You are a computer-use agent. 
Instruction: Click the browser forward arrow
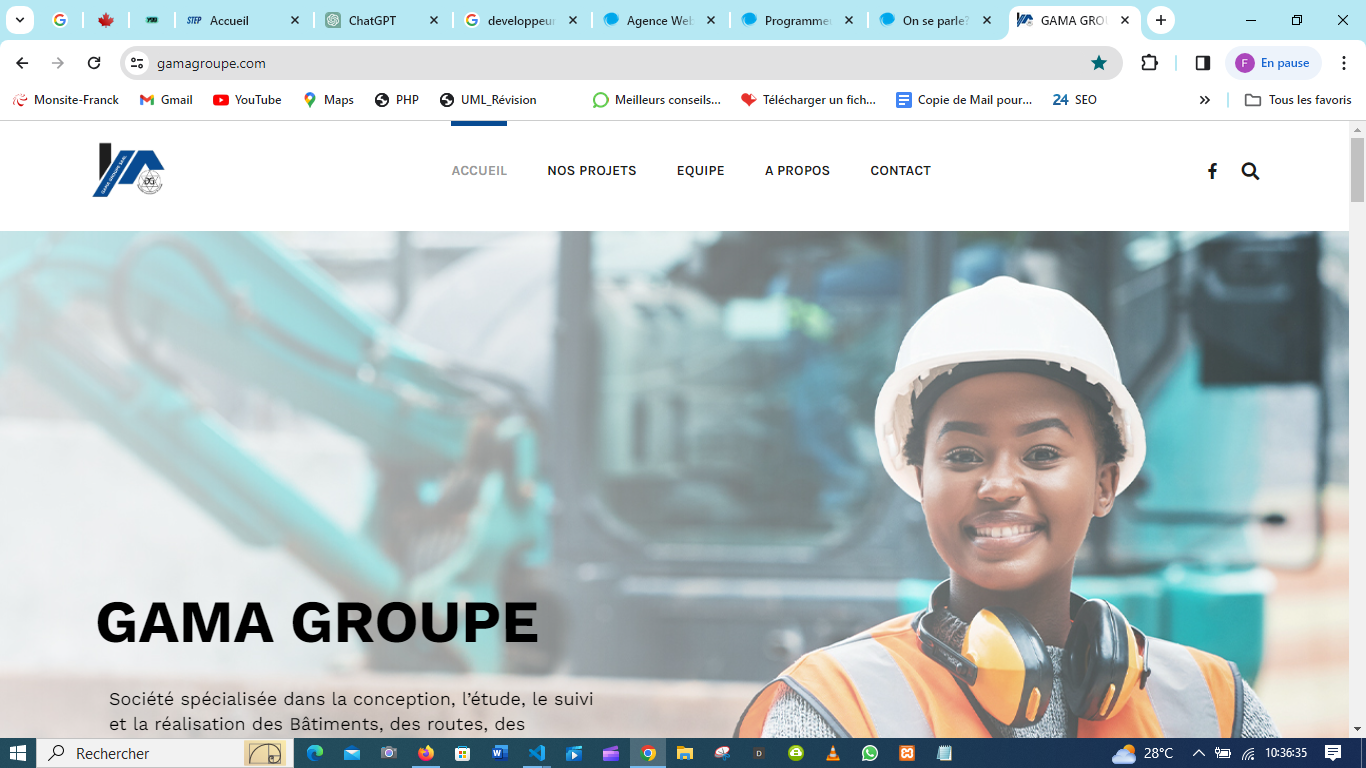[58, 63]
